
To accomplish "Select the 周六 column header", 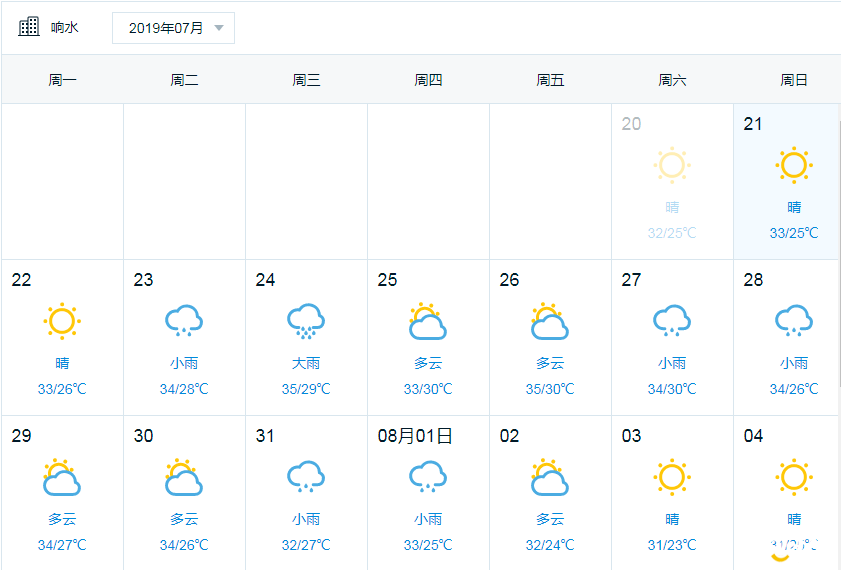I will (672, 80).
